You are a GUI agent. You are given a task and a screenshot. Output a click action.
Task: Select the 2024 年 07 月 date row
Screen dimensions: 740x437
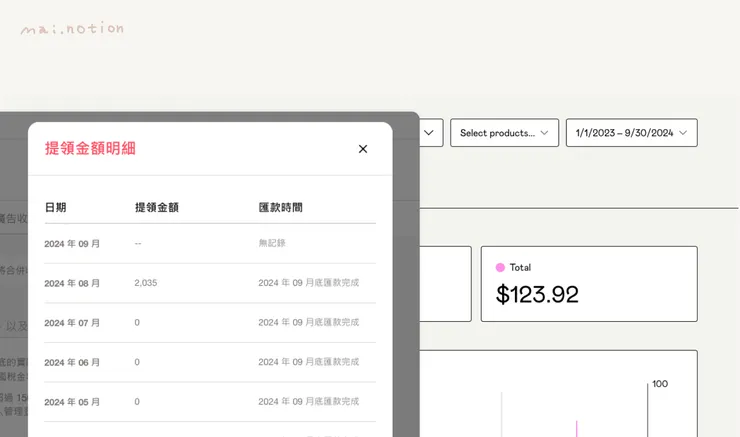pyautogui.click(x=210, y=323)
